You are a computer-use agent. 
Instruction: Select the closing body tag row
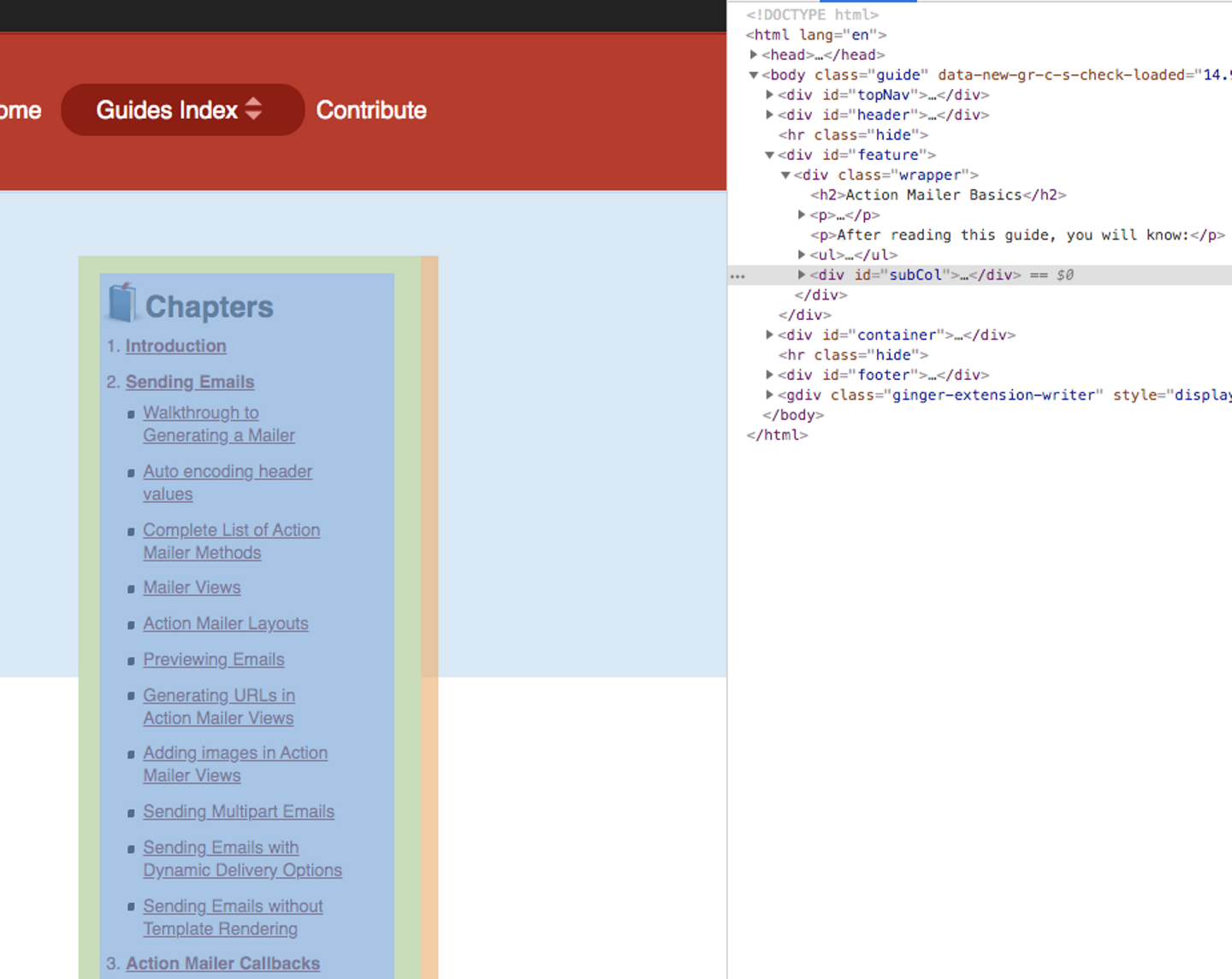click(793, 415)
